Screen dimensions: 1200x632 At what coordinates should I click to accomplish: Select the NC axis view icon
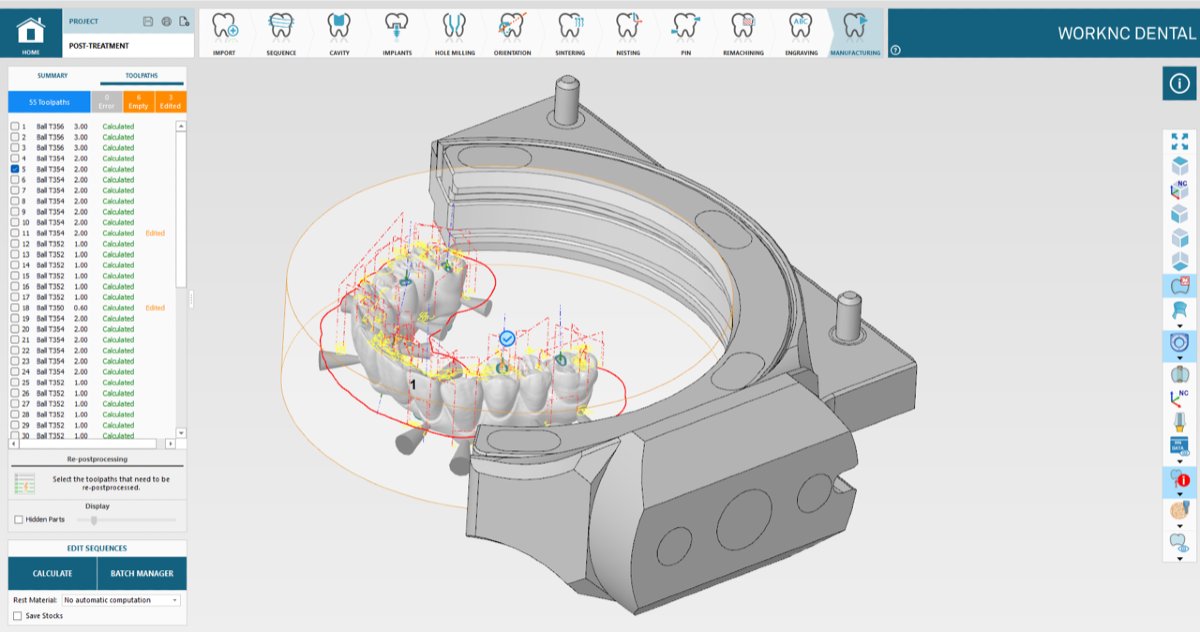point(1180,190)
